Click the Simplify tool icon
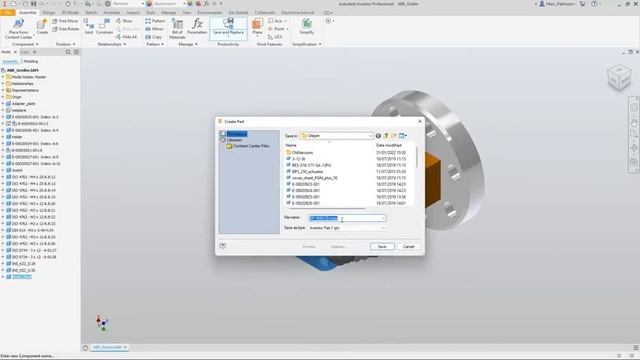Viewport: 640px width, 360px height. pos(307,24)
